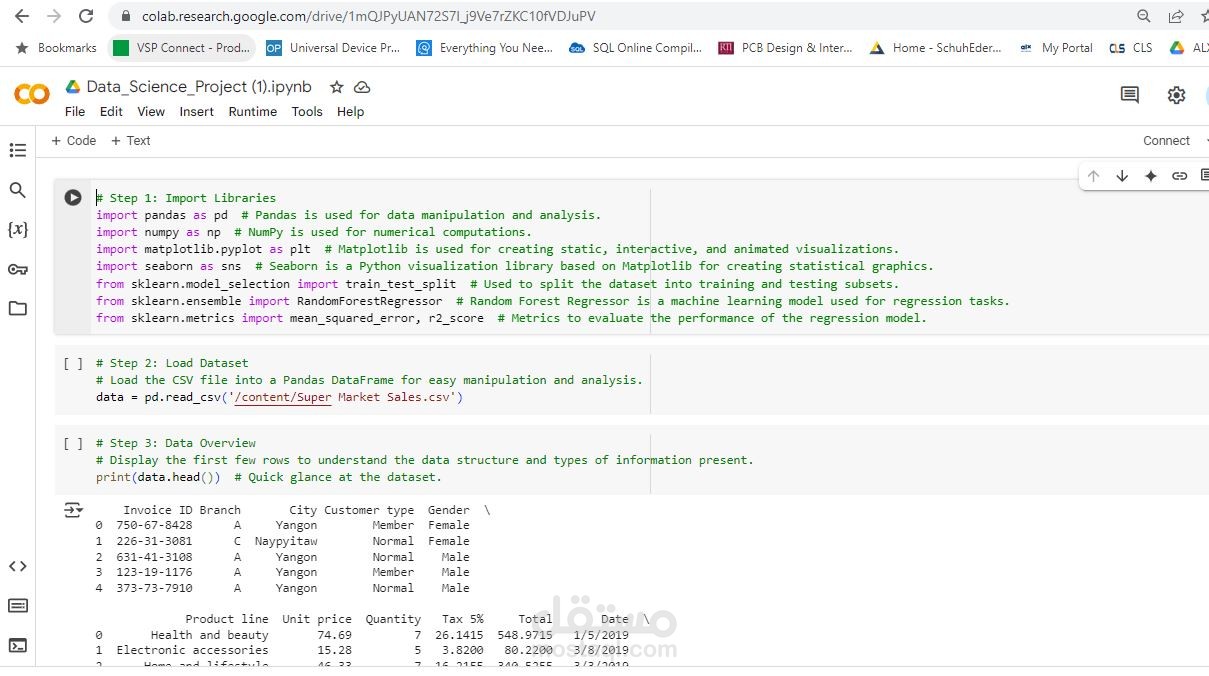The height and width of the screenshot is (676, 1209).
Task: Open the CLS bookmark
Action: pos(1131,47)
